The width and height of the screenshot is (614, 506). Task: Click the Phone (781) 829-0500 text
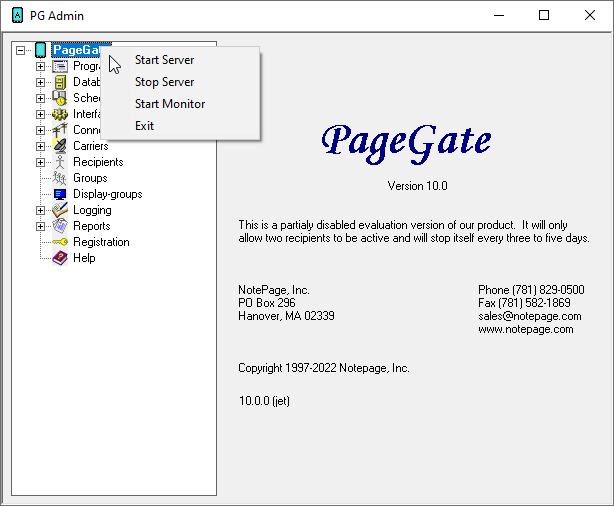click(x=531, y=290)
